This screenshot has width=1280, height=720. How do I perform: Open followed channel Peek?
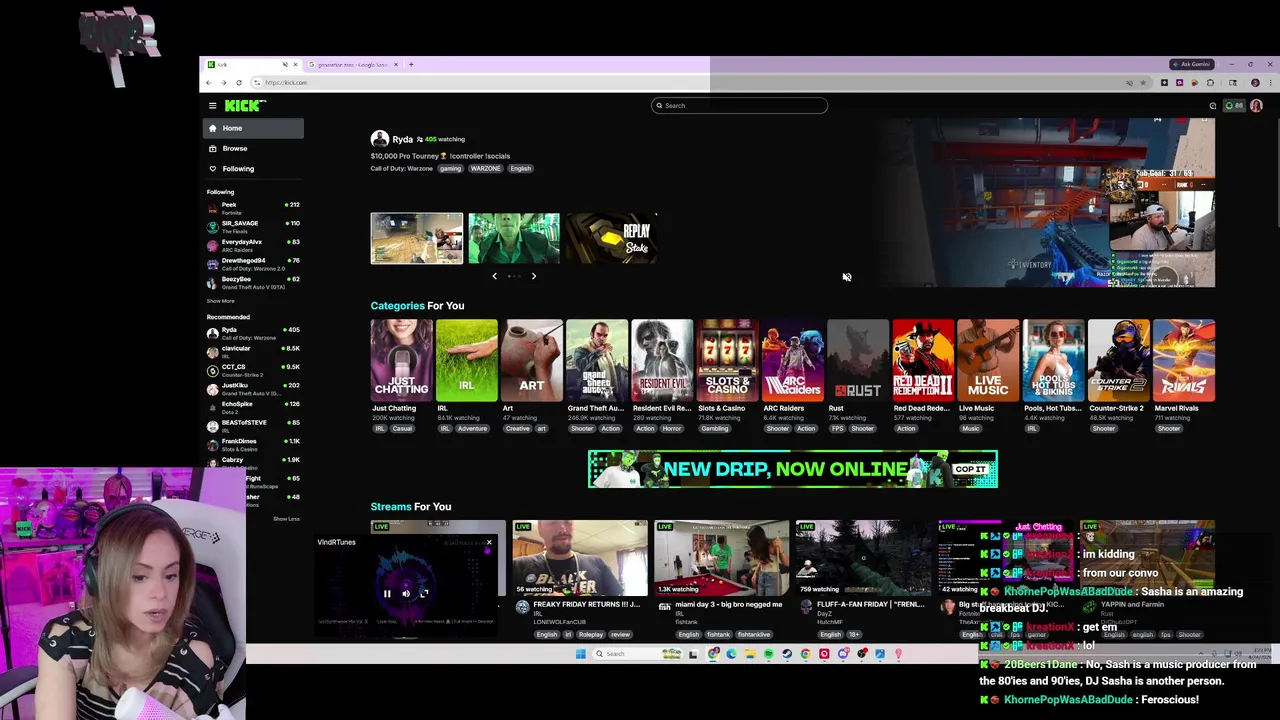click(253, 207)
